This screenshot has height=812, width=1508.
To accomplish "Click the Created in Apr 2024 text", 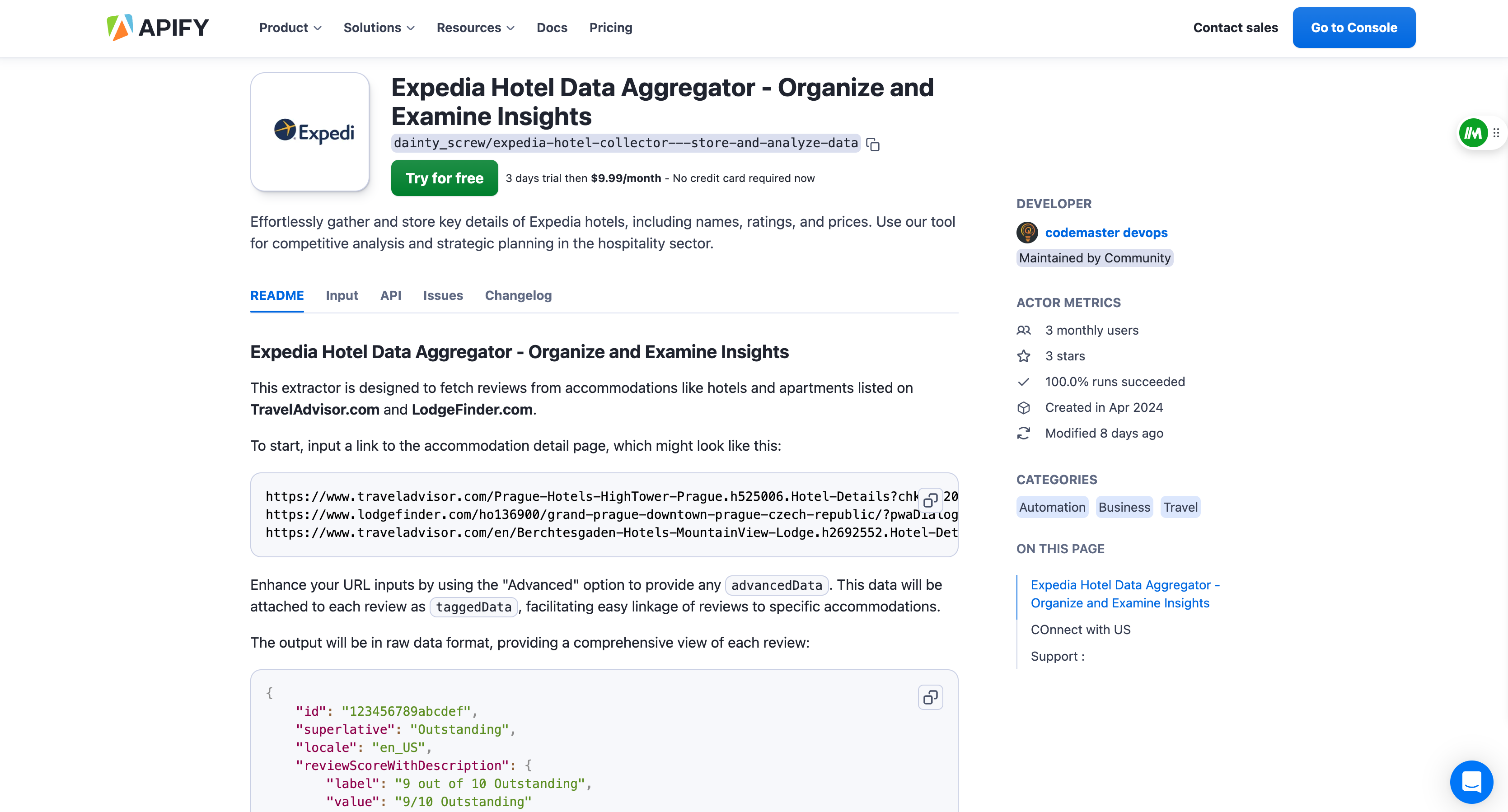I will click(1104, 408).
